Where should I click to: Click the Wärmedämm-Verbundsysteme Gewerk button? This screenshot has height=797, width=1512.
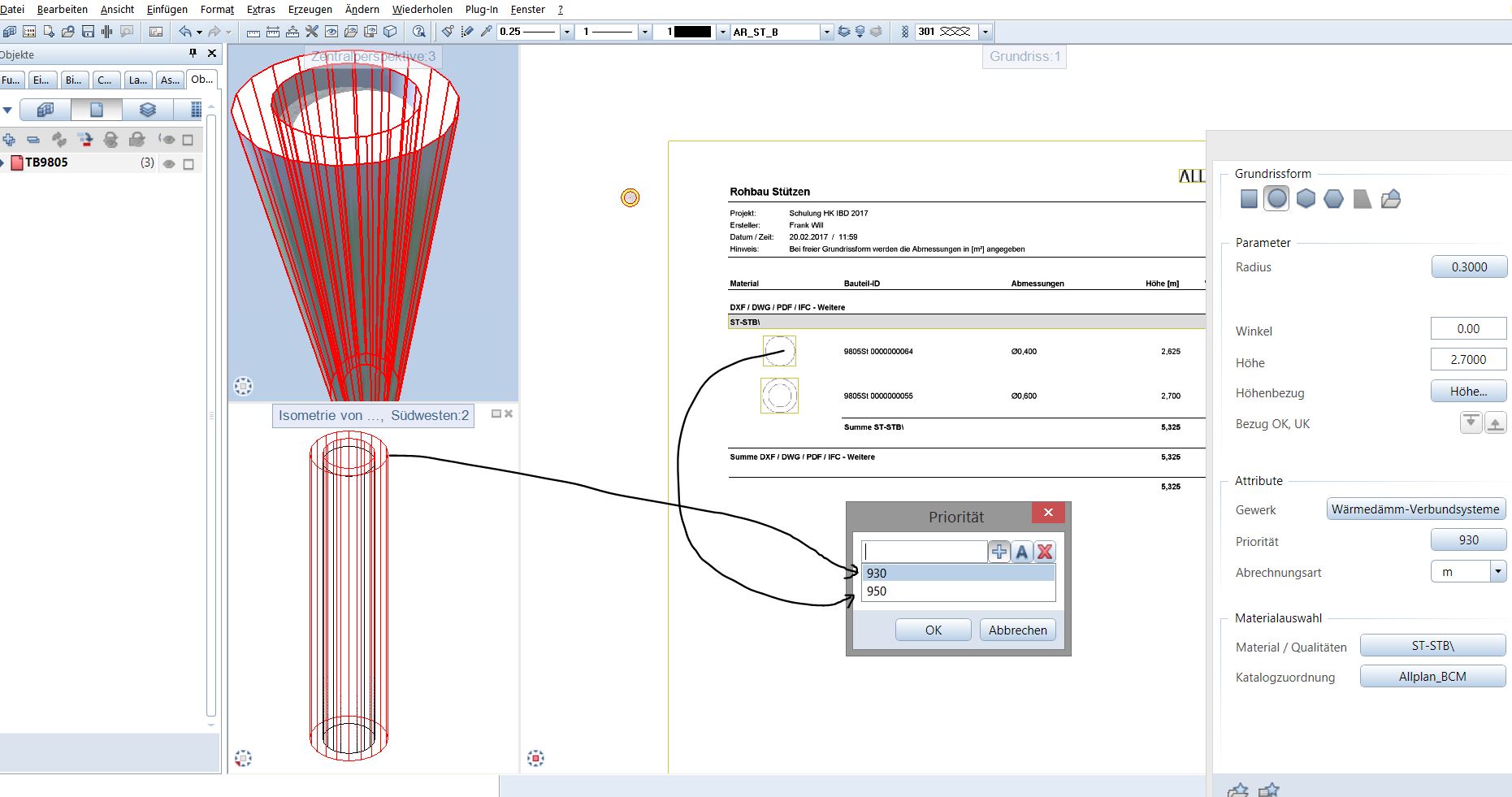click(x=1415, y=509)
